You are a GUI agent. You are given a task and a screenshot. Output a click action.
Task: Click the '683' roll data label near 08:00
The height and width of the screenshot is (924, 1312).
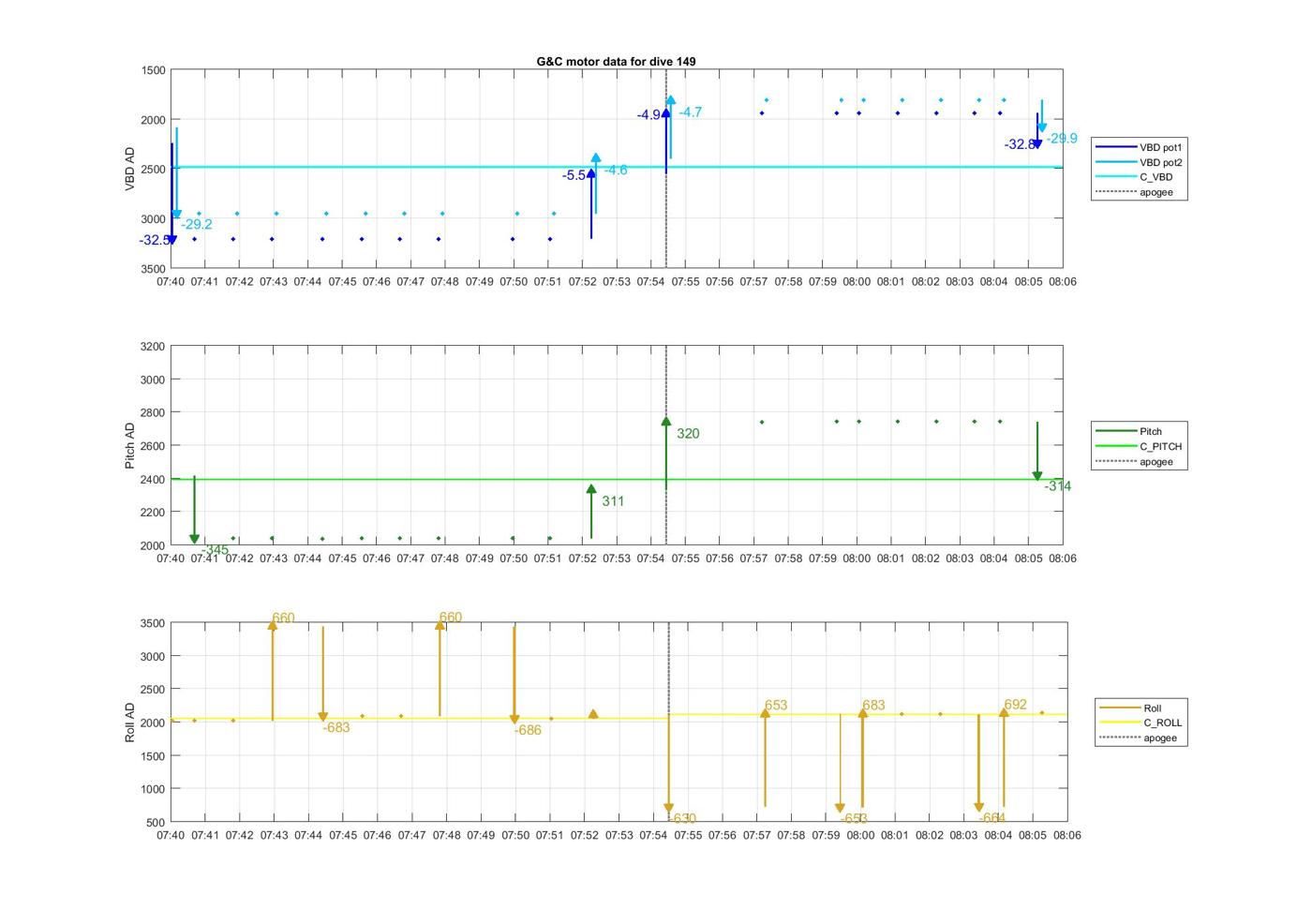tap(873, 706)
